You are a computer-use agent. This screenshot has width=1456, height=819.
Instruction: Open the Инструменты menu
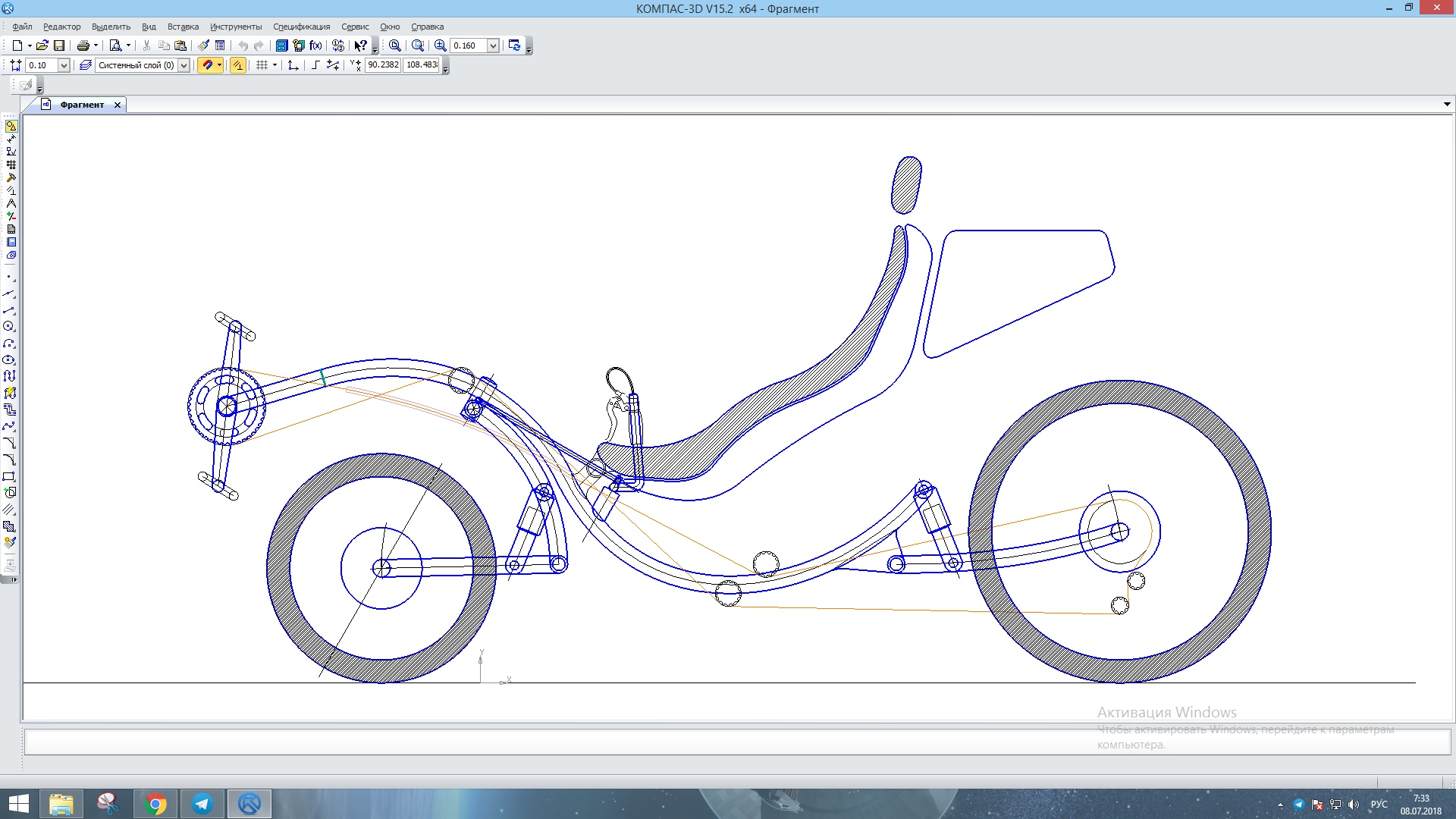click(x=236, y=27)
